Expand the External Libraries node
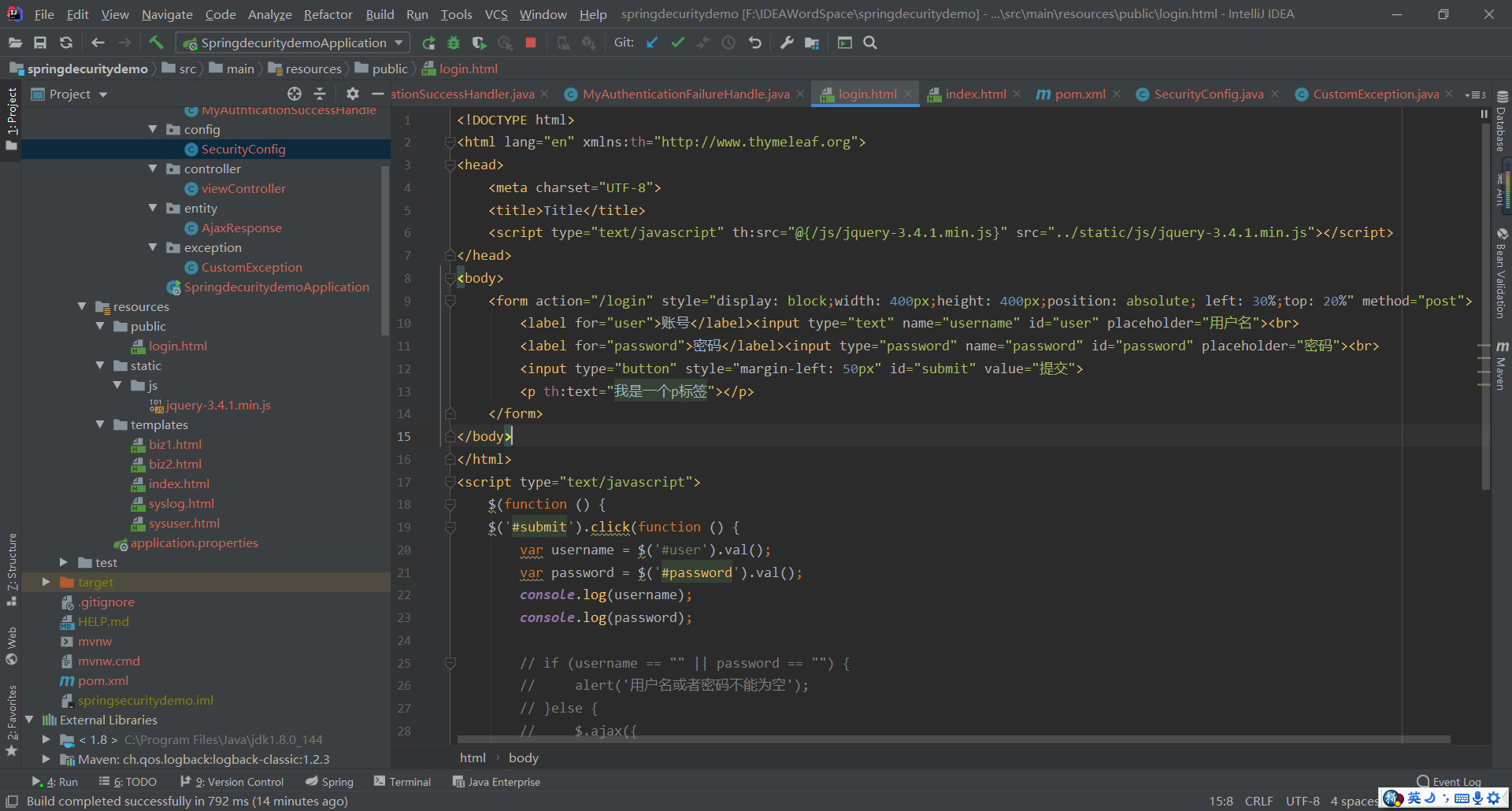This screenshot has width=1512, height=811. pos(30,720)
